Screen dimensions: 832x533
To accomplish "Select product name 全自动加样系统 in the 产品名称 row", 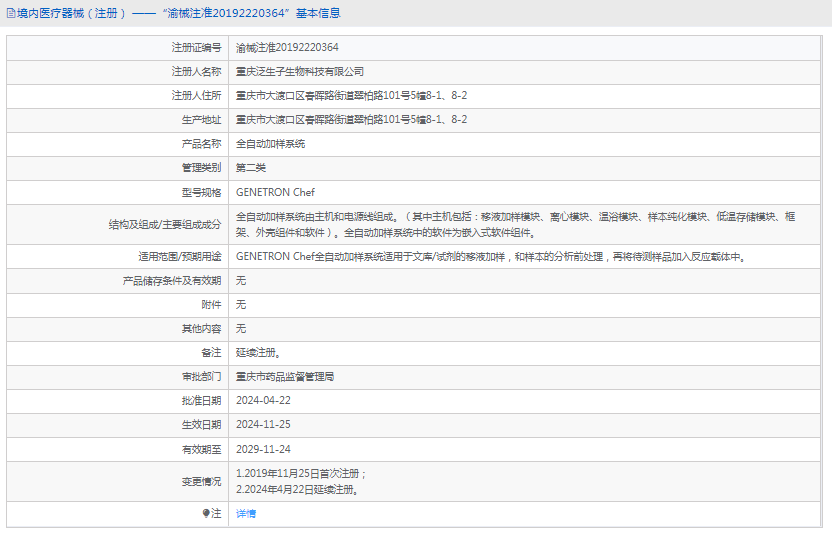I will tap(271, 144).
